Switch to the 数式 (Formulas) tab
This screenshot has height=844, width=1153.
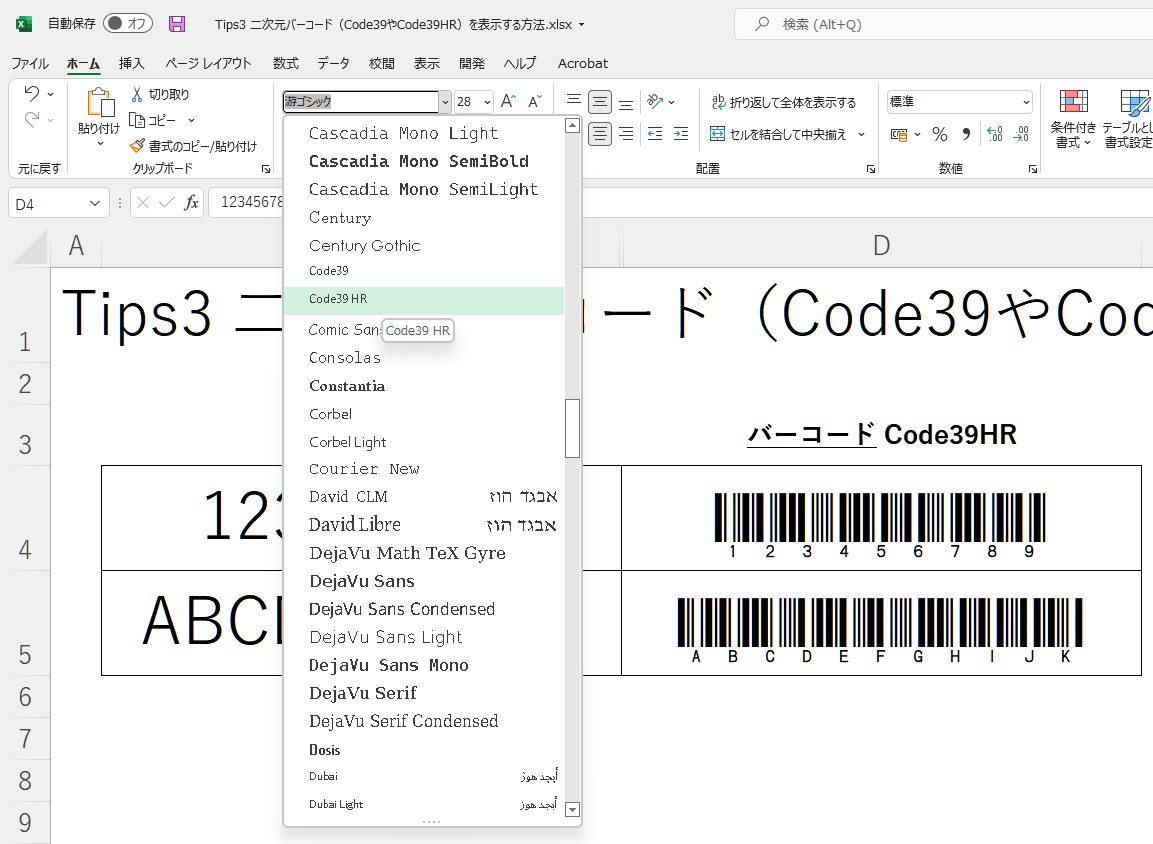coord(285,63)
